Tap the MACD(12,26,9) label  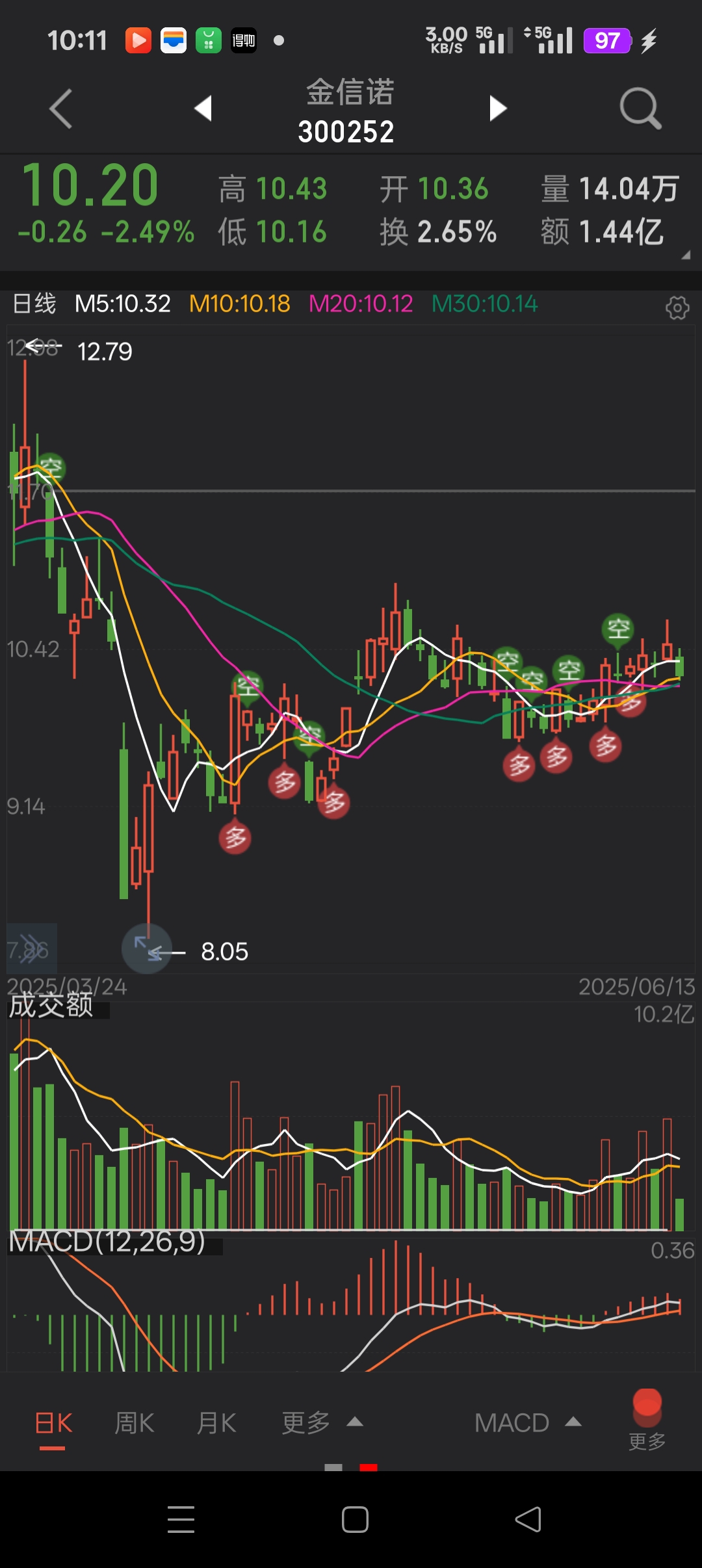[107, 1242]
